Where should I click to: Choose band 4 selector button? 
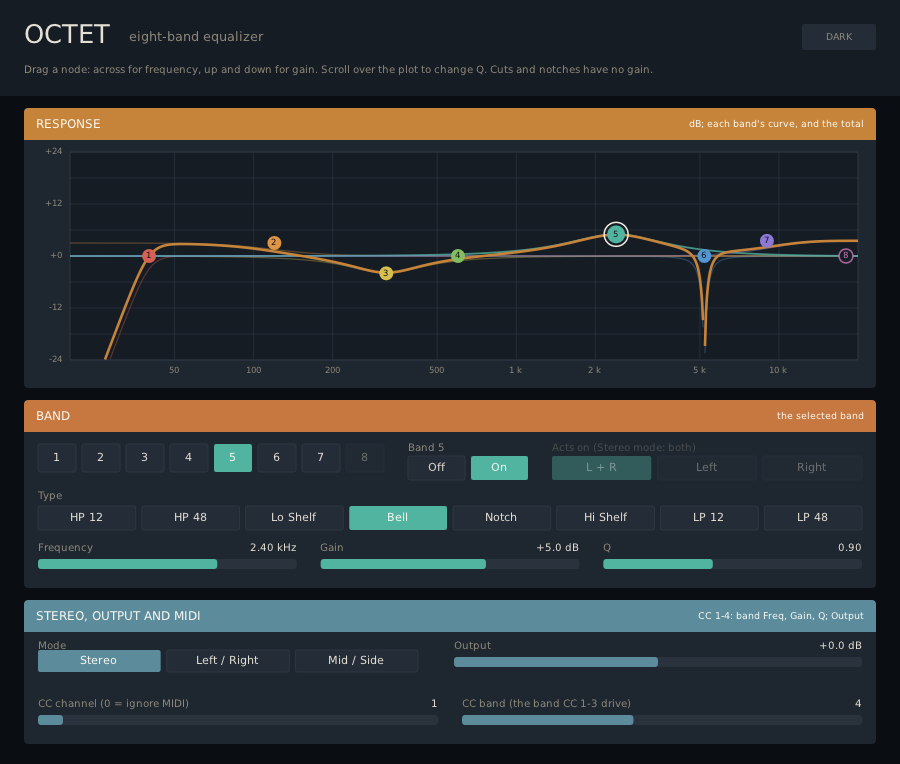click(x=188, y=457)
